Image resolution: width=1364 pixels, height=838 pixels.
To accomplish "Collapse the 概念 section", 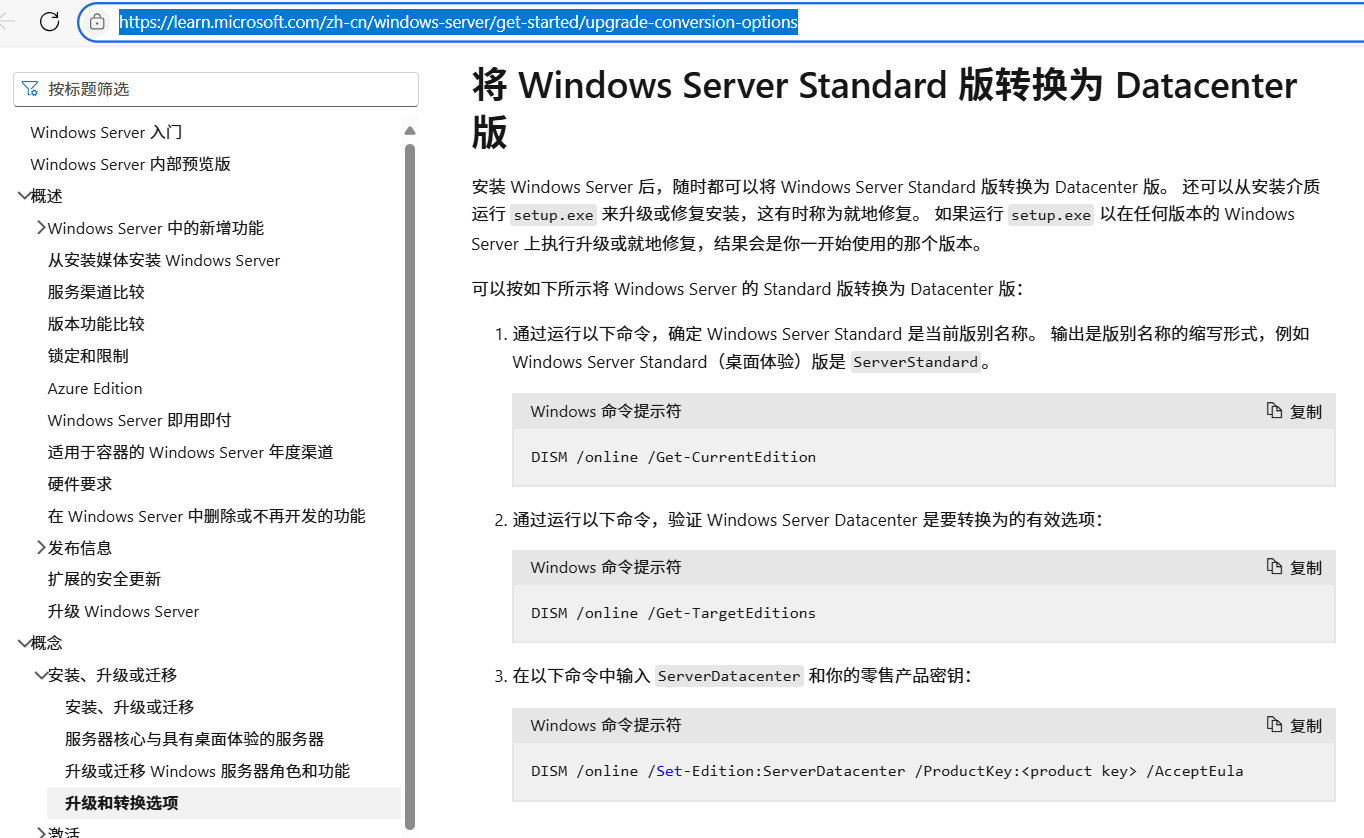I will (24, 643).
